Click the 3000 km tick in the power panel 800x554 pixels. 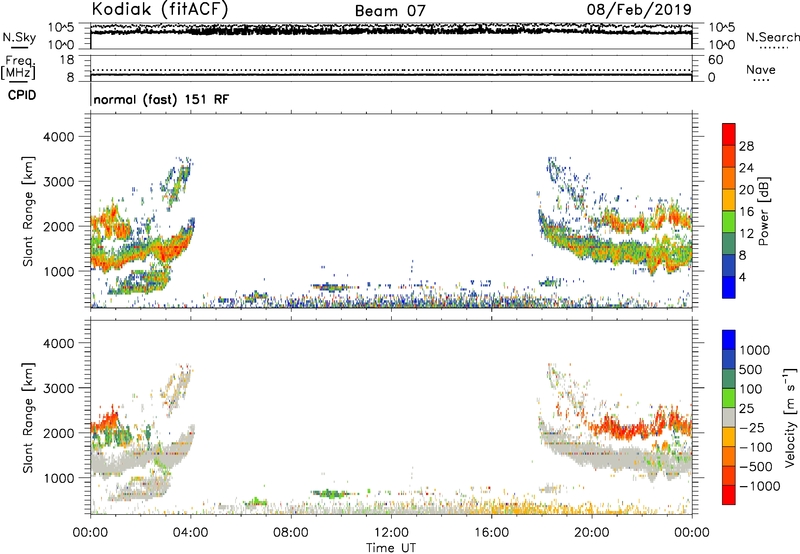(x=59, y=182)
